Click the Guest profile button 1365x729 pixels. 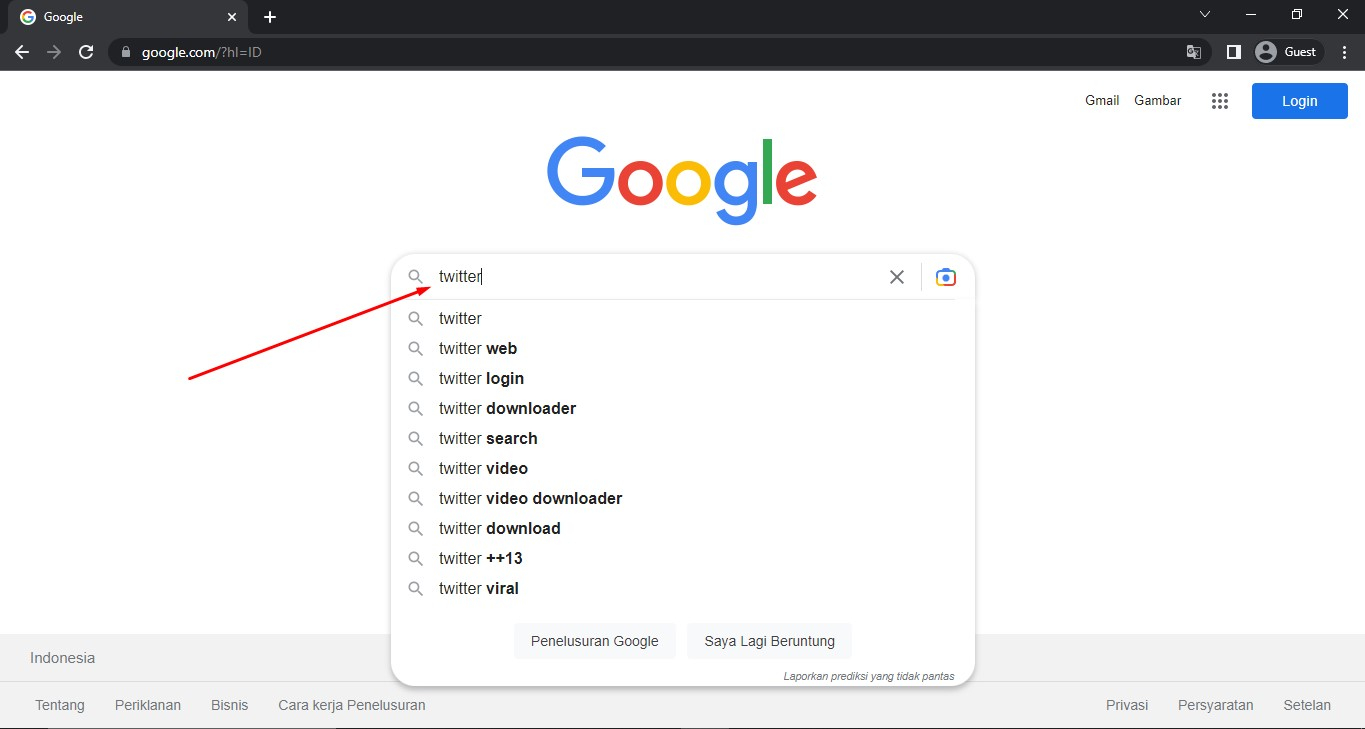[1288, 52]
